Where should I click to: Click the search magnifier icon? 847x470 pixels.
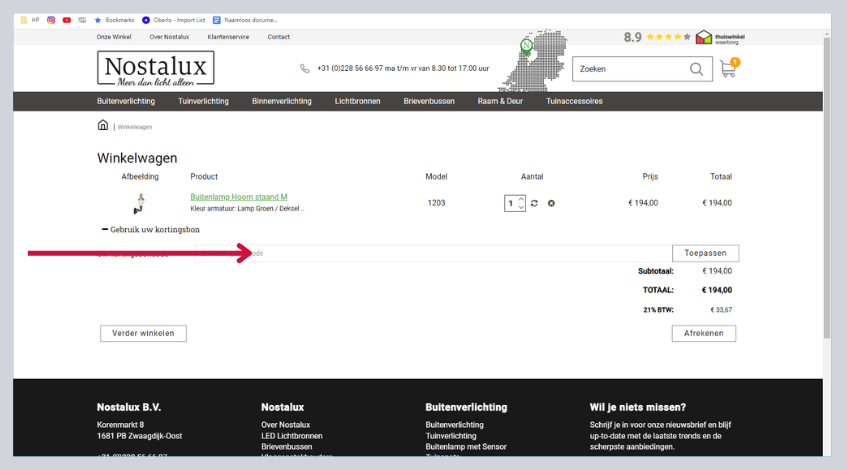[x=696, y=69]
